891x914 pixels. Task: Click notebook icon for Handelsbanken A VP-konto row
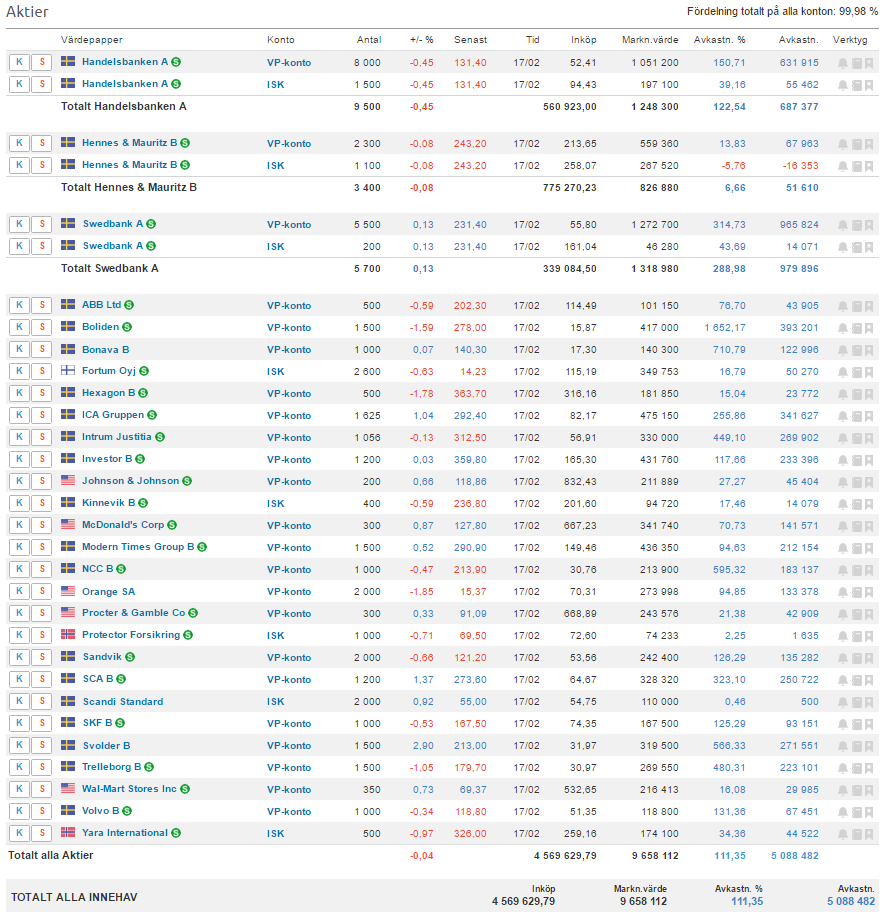point(857,63)
